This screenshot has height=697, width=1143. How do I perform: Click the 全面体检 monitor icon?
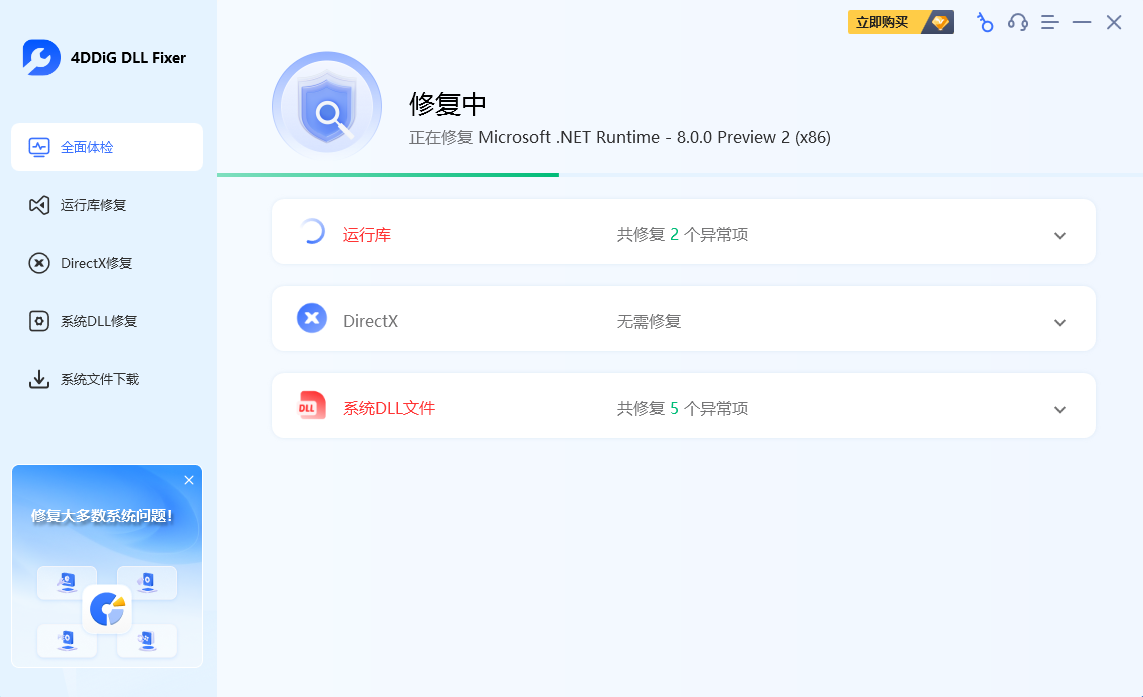click(x=39, y=147)
